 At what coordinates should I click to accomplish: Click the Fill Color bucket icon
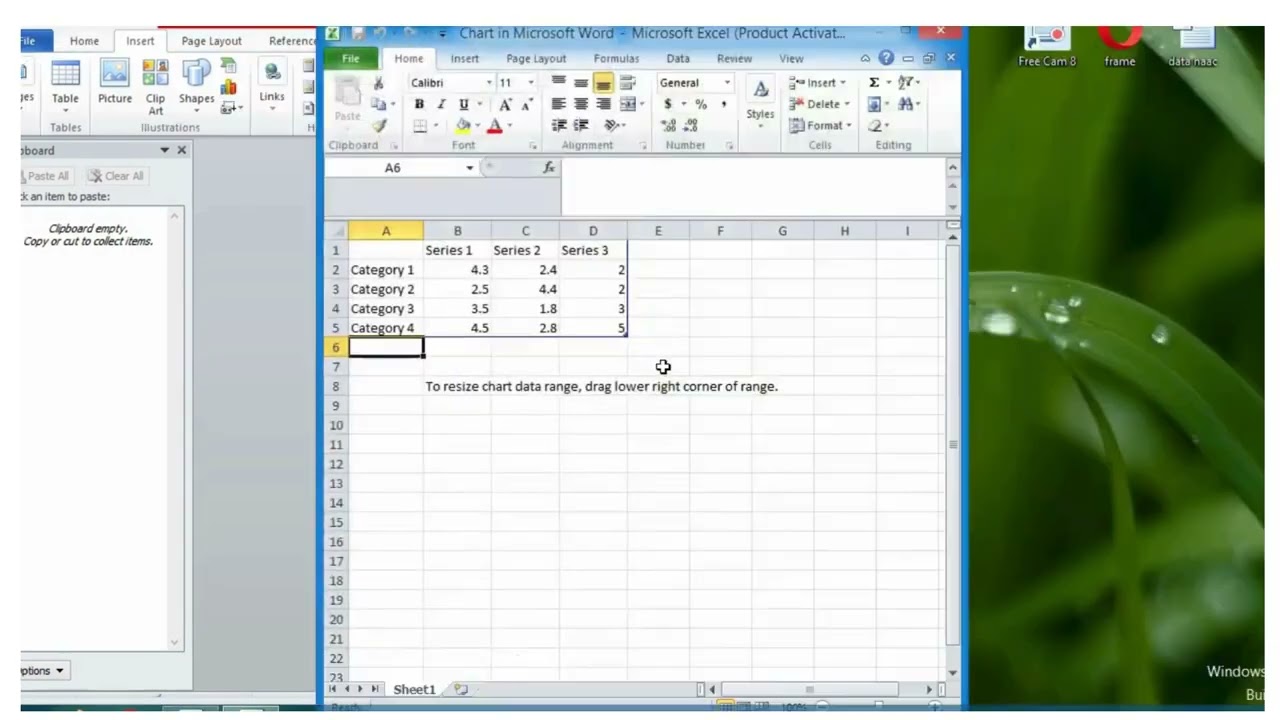(x=462, y=126)
